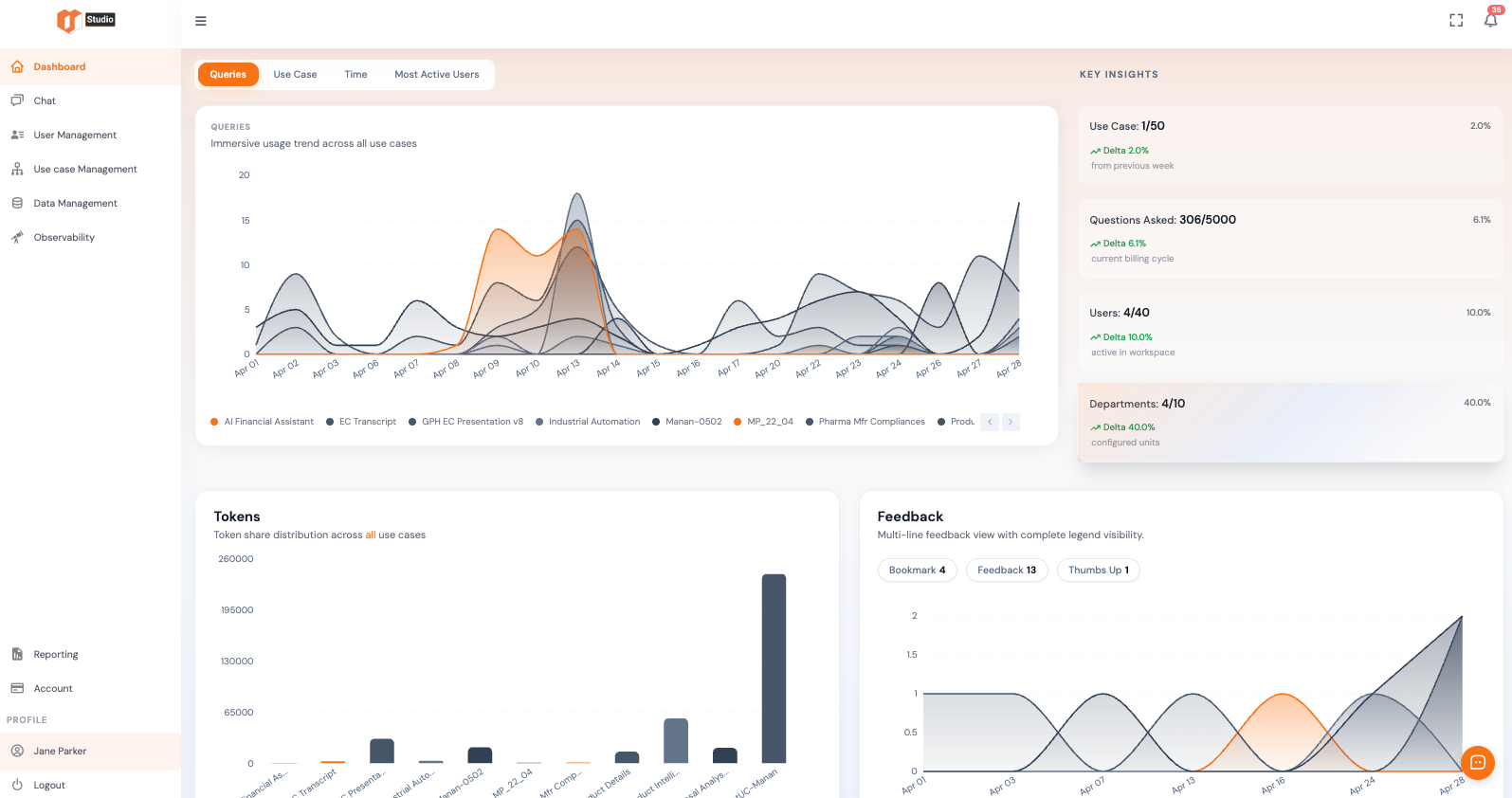
Task: Click the KEY INSIGHTS heading
Action: point(1119,74)
